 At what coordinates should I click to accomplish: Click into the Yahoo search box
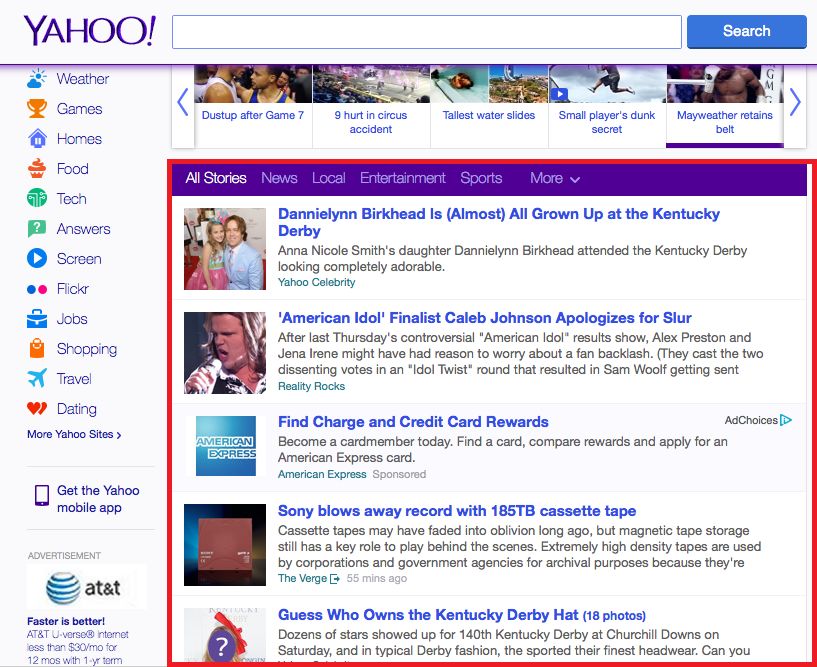[x=427, y=32]
